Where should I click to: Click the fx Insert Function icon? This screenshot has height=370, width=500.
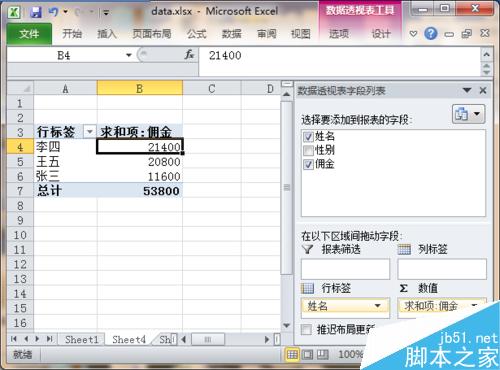189,55
